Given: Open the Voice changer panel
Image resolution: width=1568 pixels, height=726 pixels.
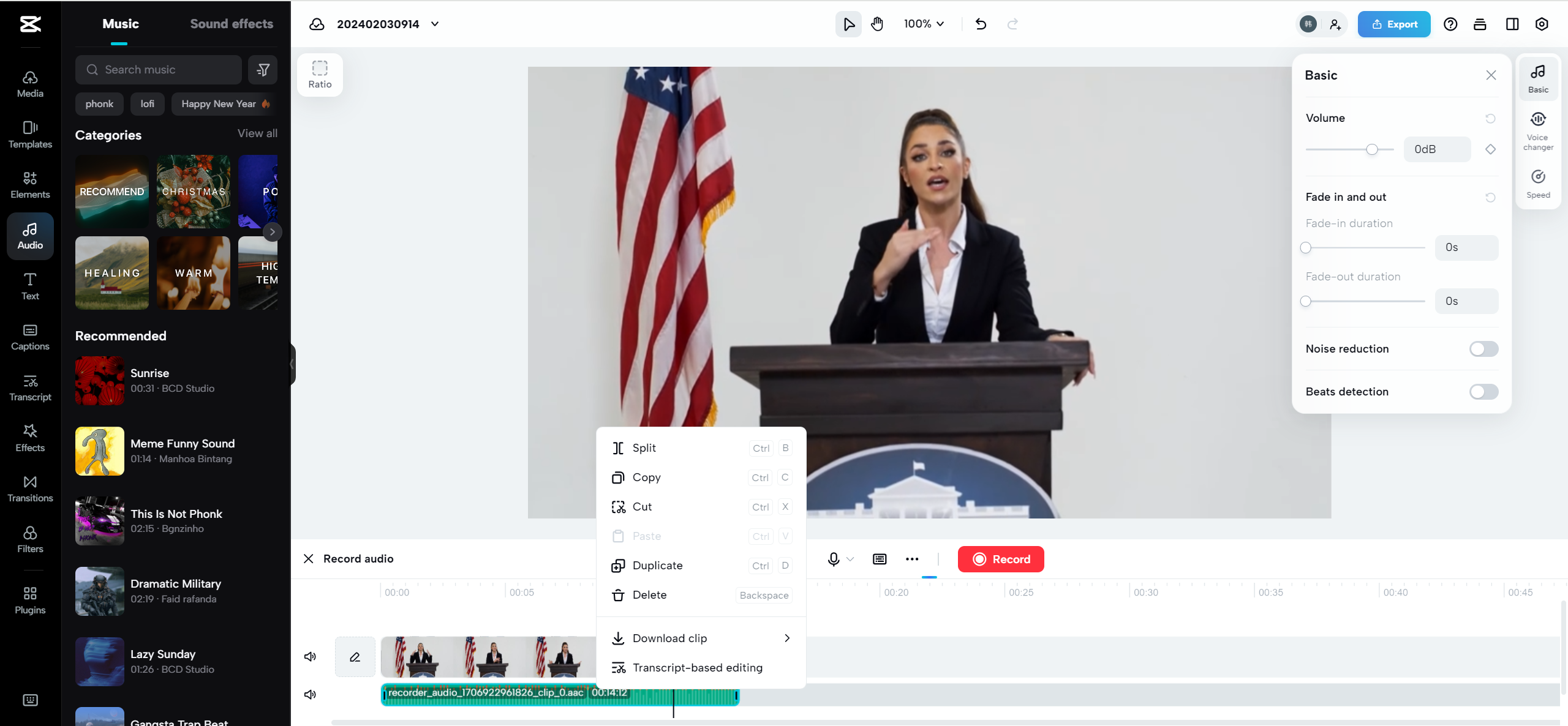Looking at the screenshot, I should pos(1537,130).
